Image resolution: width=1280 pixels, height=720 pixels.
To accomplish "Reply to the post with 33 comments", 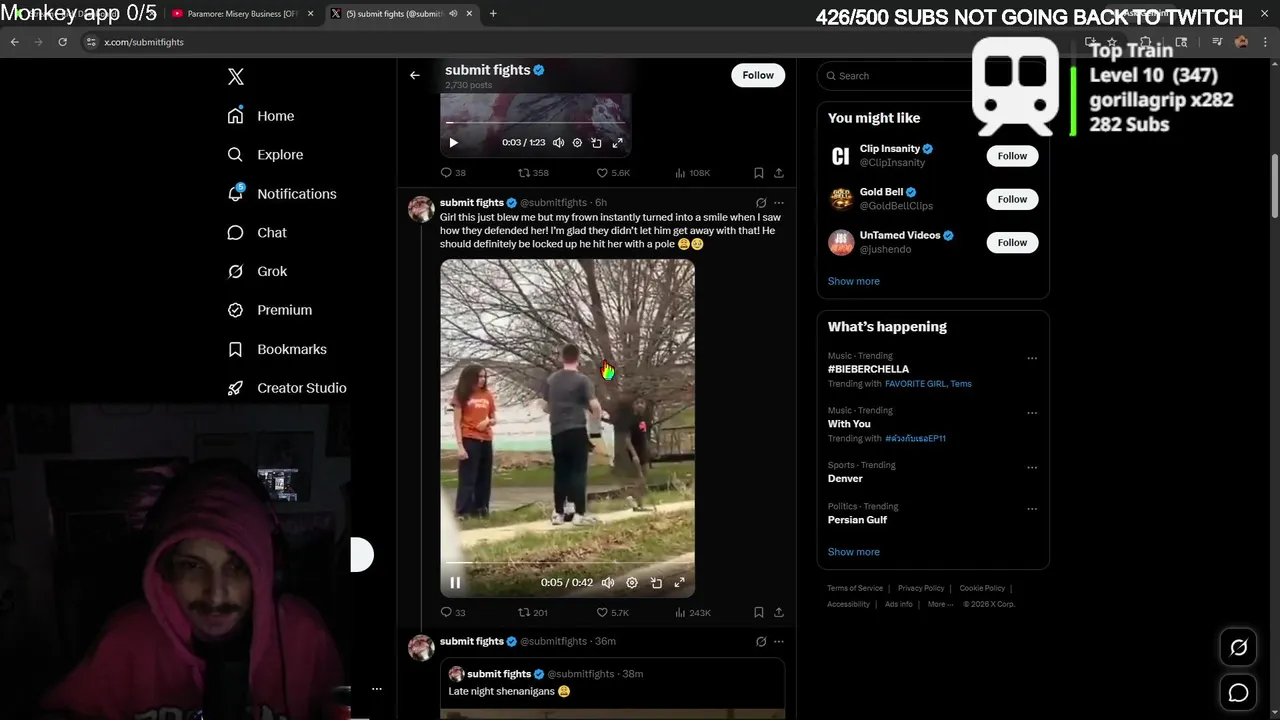I will coord(453,612).
